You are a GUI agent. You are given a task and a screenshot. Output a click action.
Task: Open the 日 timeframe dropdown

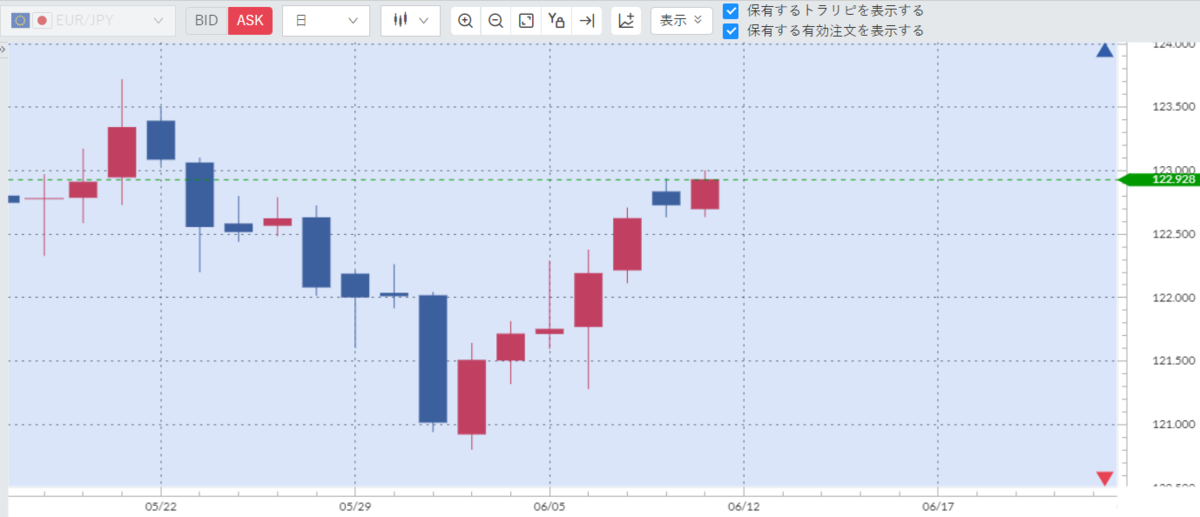326,20
